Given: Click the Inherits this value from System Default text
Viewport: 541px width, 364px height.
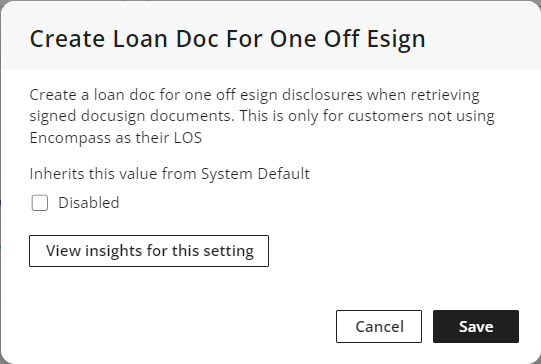Looking at the screenshot, I should point(170,174).
